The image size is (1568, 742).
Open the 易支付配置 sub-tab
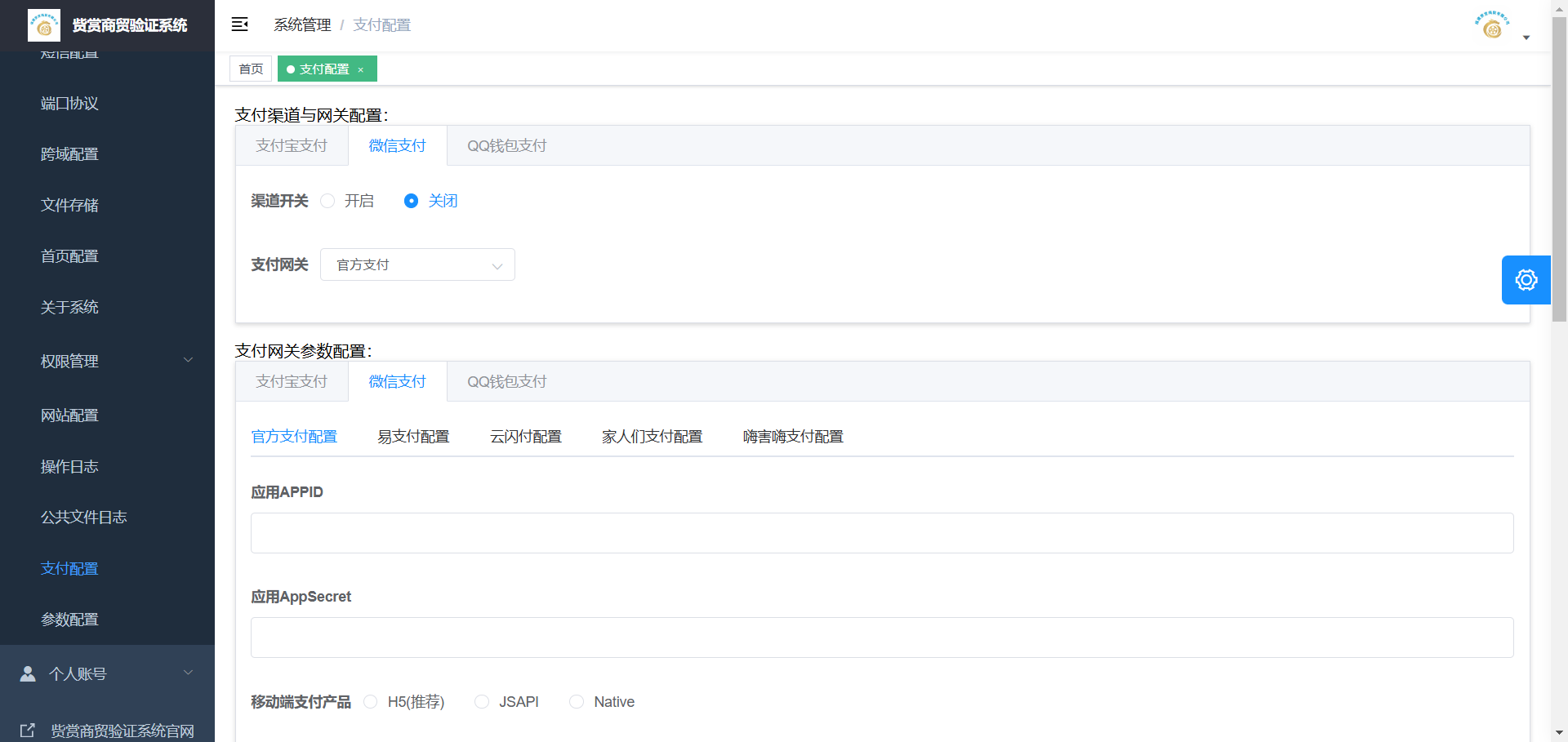click(413, 437)
